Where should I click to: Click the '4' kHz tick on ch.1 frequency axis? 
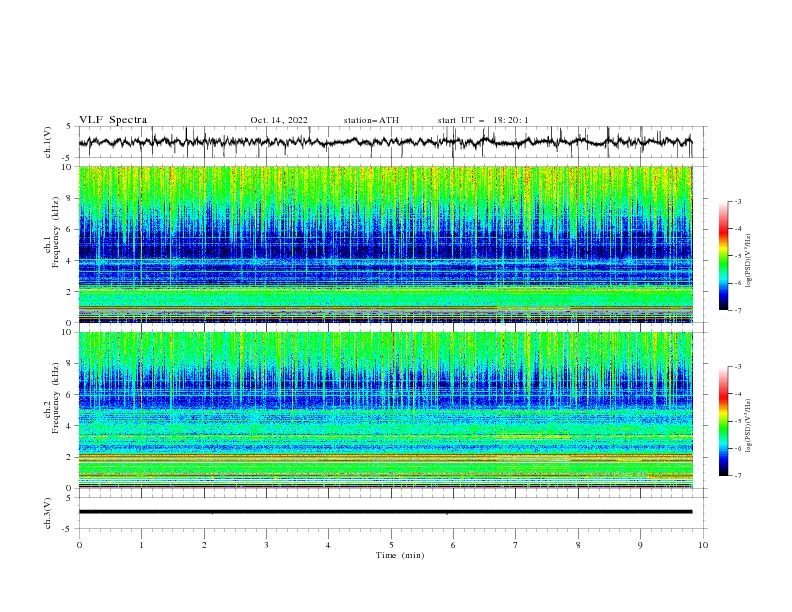[71, 260]
